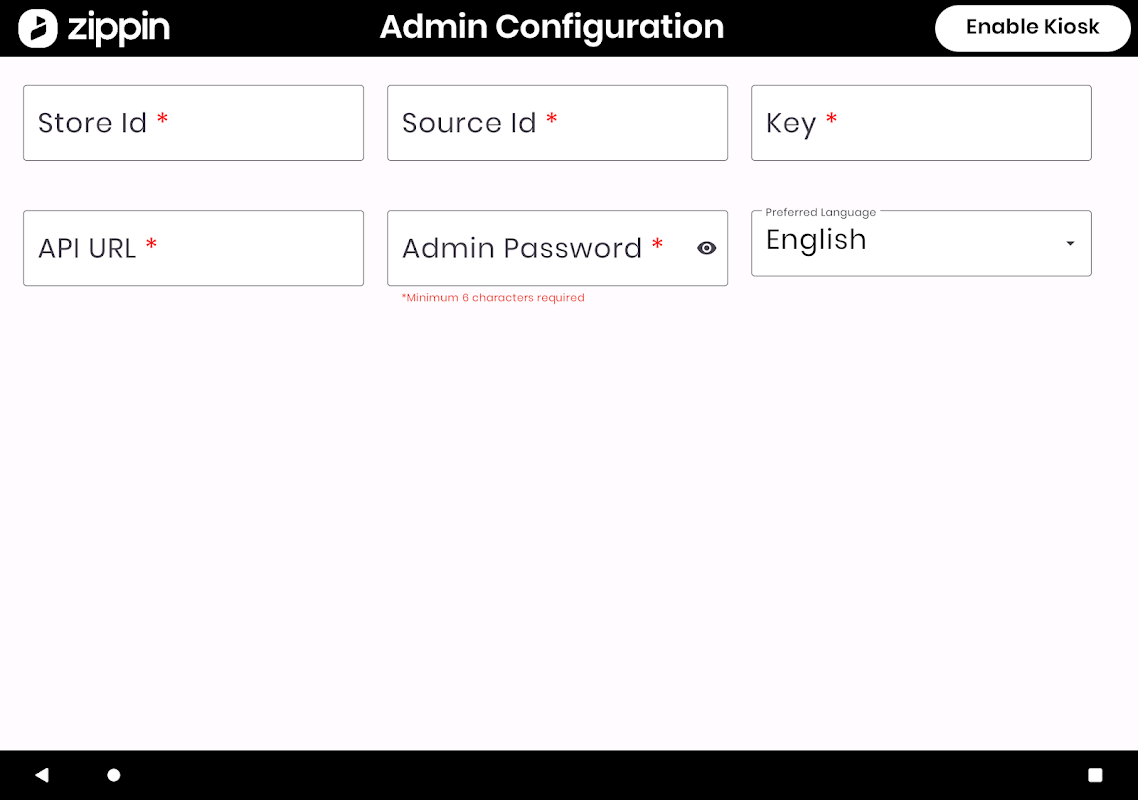The height and width of the screenshot is (800, 1138).
Task: Show the admin password with eye icon
Action: click(x=707, y=248)
